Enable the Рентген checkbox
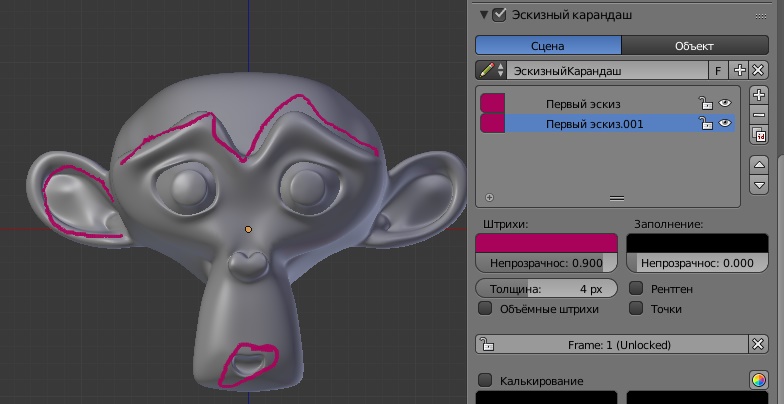The image size is (784, 404). (x=636, y=288)
